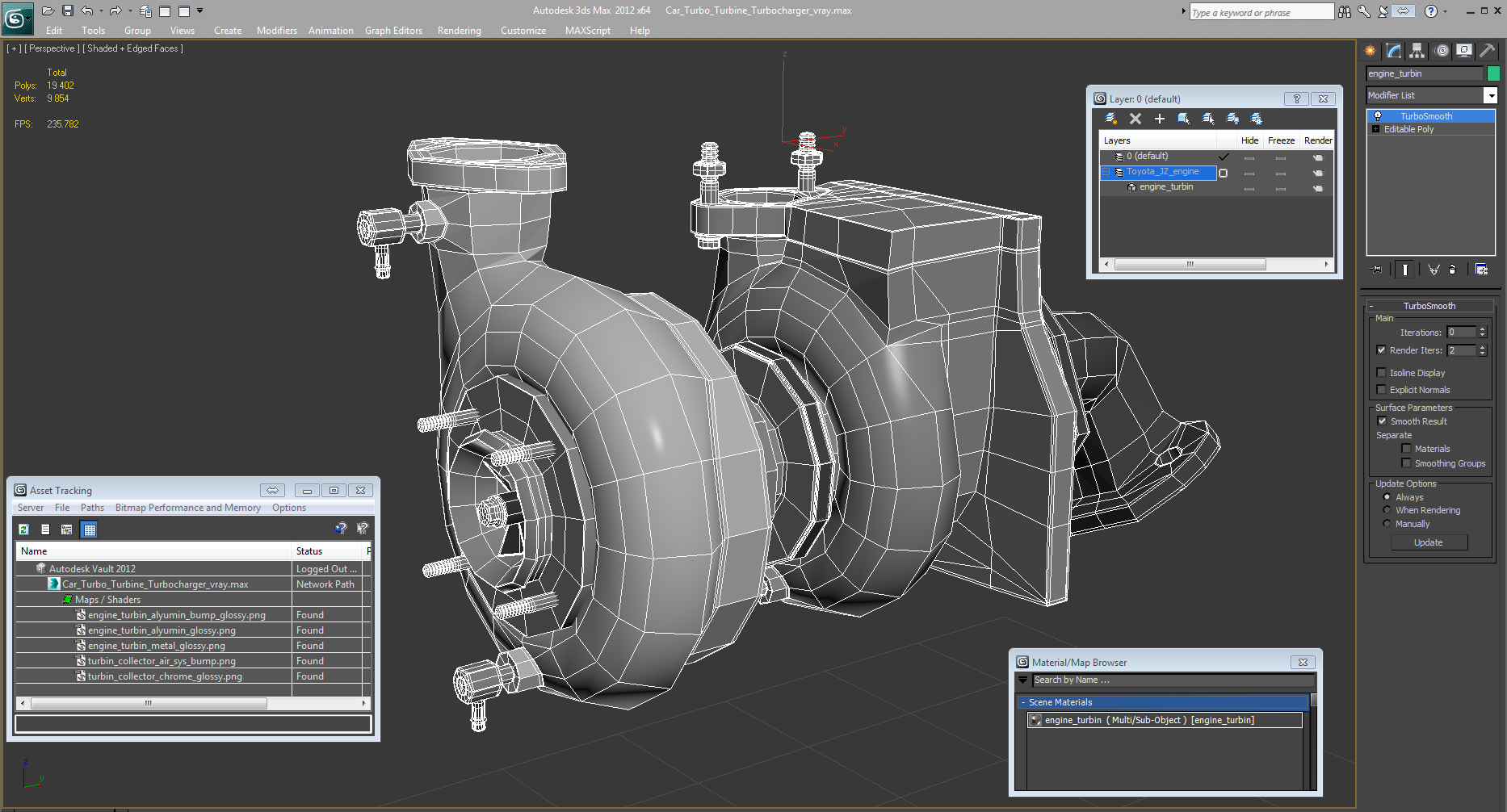Image resolution: width=1507 pixels, height=812 pixels.
Task: Click the key Subscription Center icon
Action: point(1364,11)
